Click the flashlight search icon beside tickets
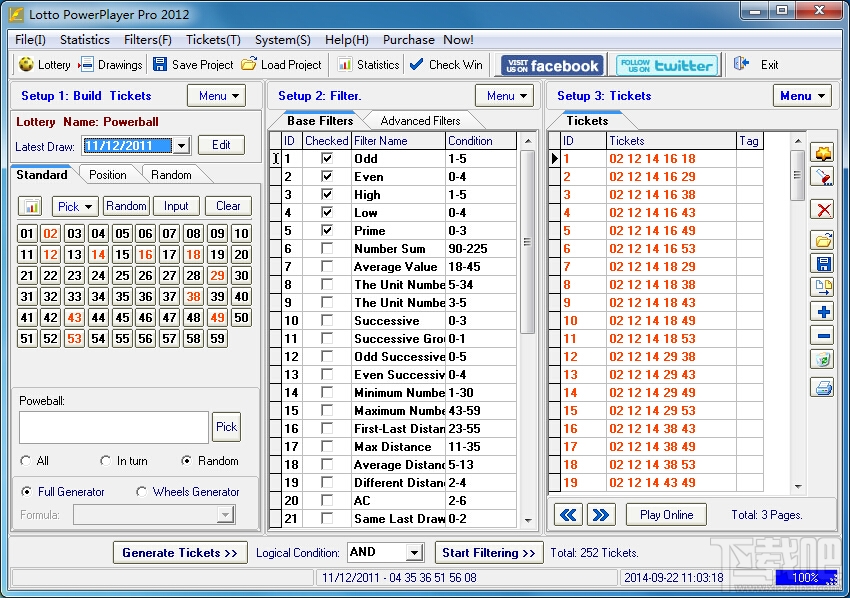 coord(823,176)
